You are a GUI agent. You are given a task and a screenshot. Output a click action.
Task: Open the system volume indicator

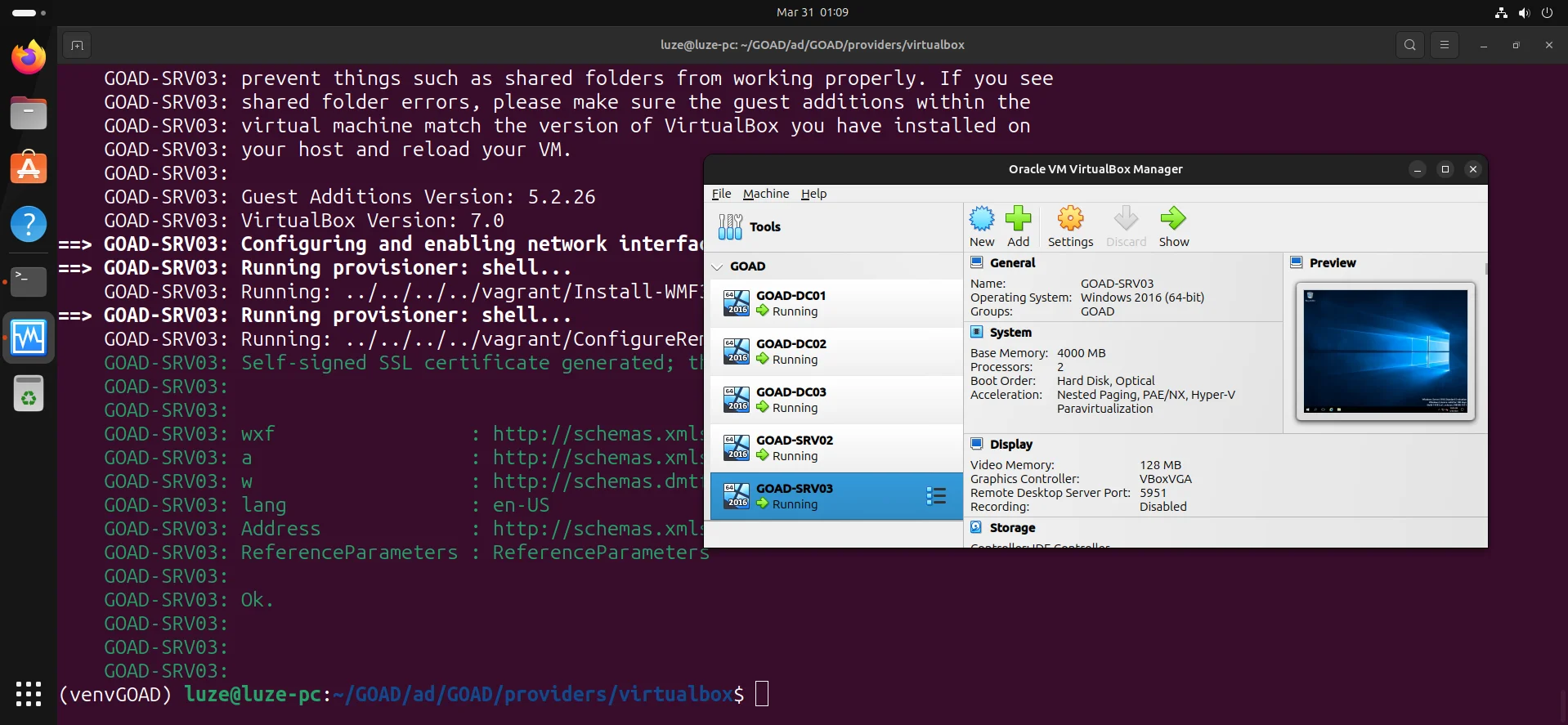click(x=1524, y=12)
